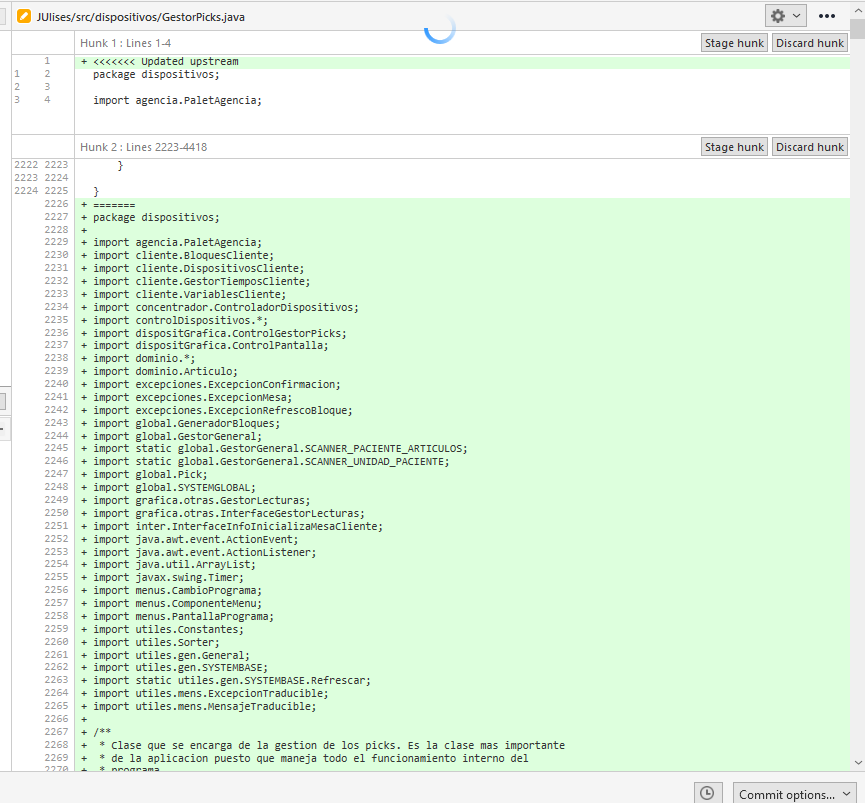
Task: Open the three-dots more options menu
Action: [x=826, y=16]
